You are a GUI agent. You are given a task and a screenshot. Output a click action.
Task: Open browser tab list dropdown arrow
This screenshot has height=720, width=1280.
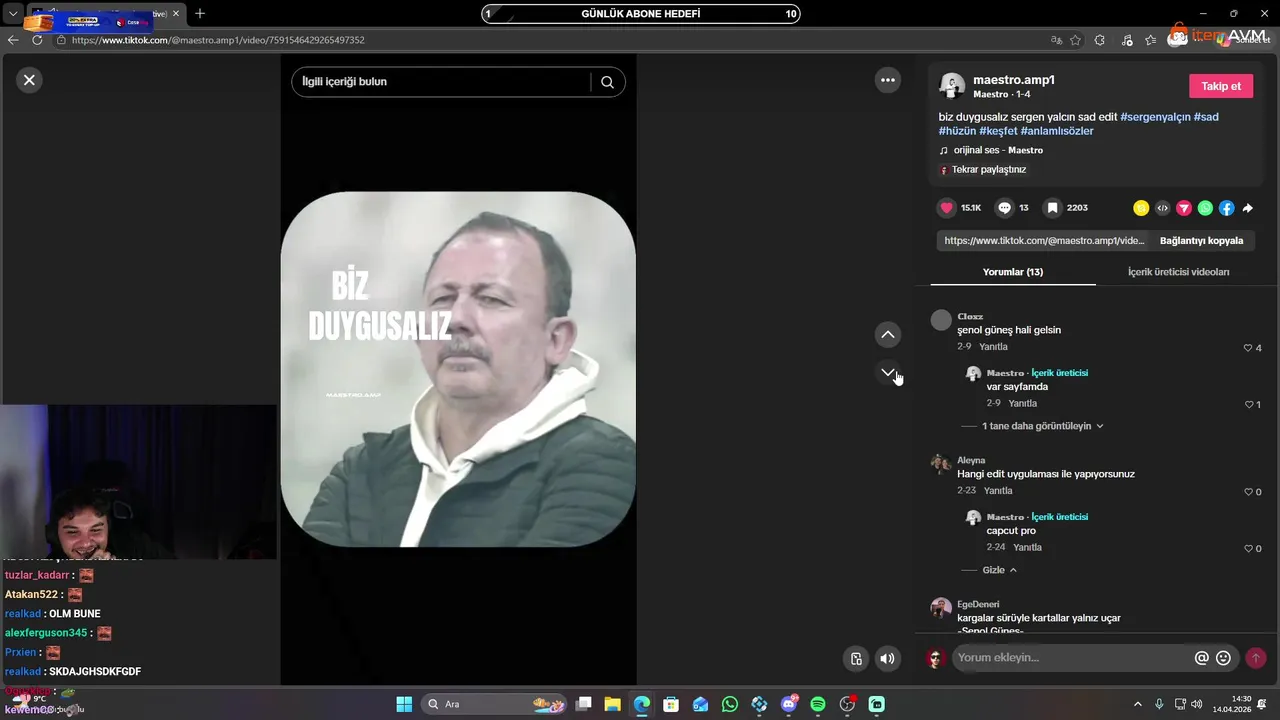pyautogui.click(x=13, y=14)
